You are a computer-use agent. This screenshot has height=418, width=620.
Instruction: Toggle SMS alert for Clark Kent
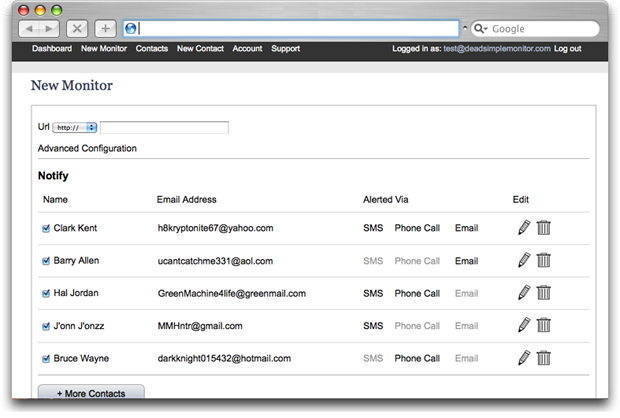373,228
